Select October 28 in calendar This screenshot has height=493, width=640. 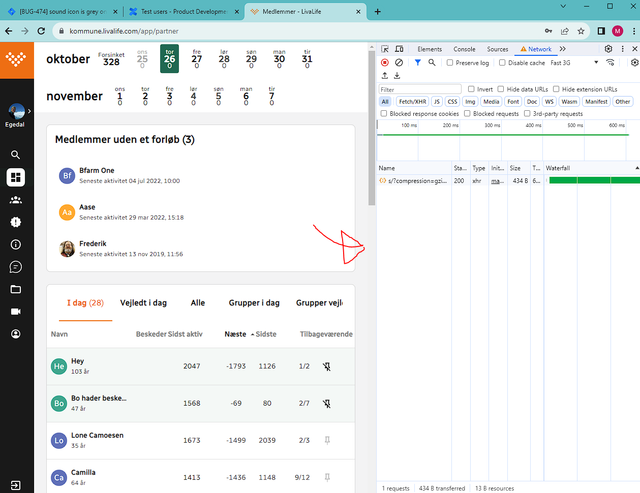[x=223, y=60]
